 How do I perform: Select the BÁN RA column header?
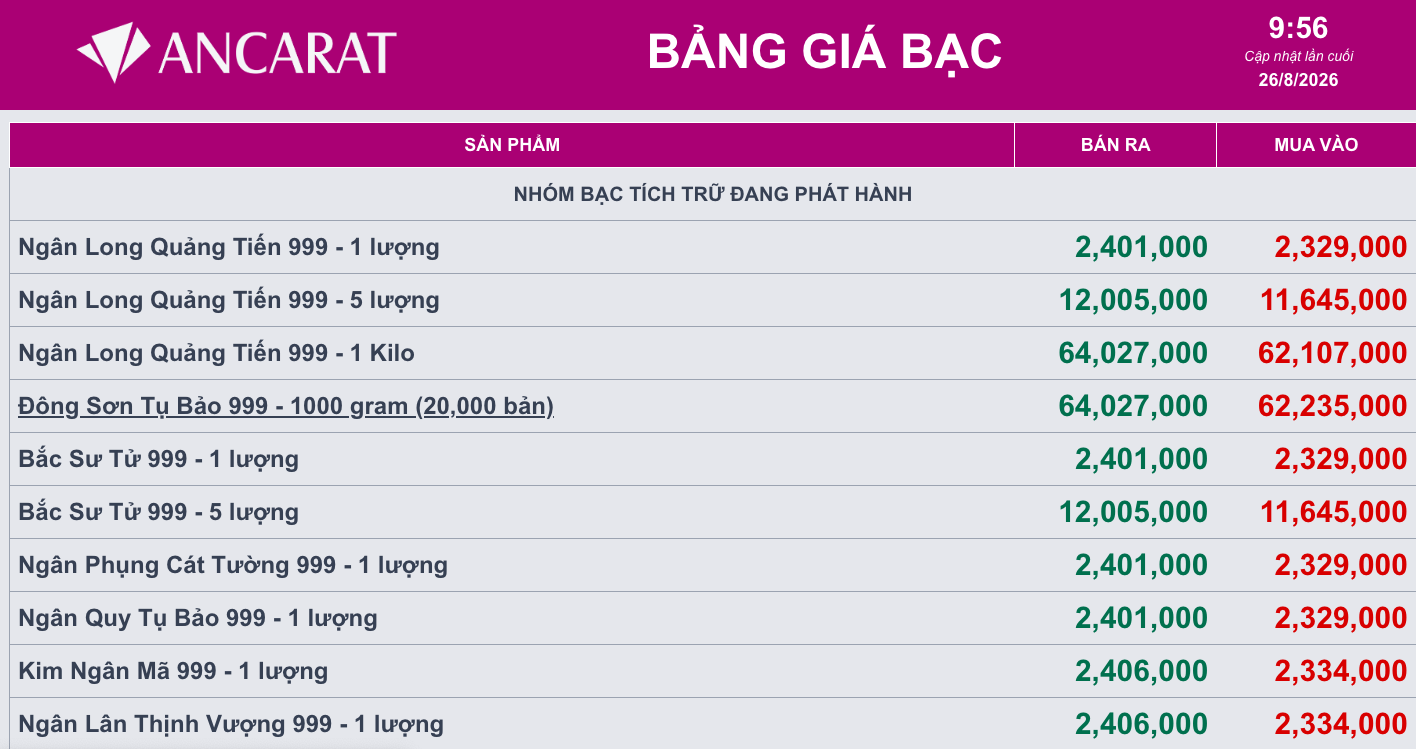coord(1115,145)
